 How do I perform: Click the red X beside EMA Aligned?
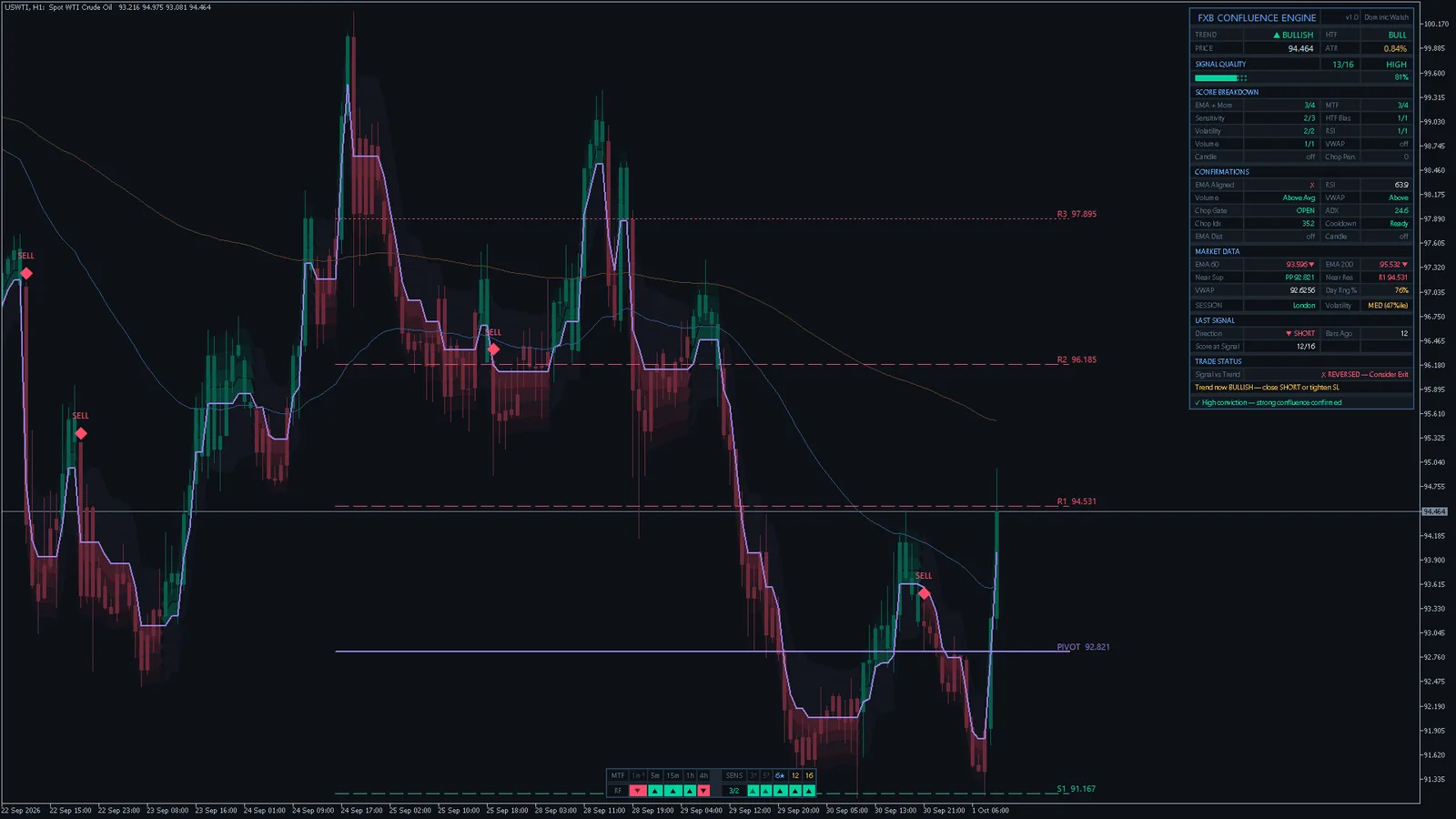[1311, 185]
